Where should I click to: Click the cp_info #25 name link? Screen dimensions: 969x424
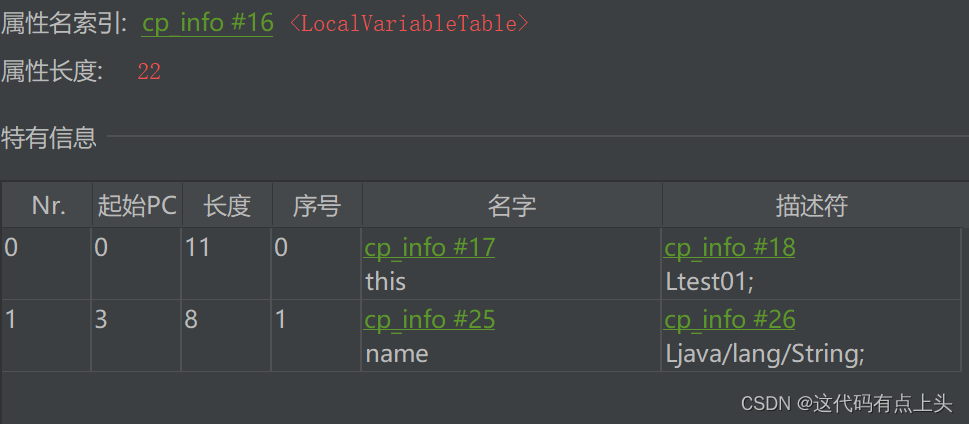click(x=429, y=319)
